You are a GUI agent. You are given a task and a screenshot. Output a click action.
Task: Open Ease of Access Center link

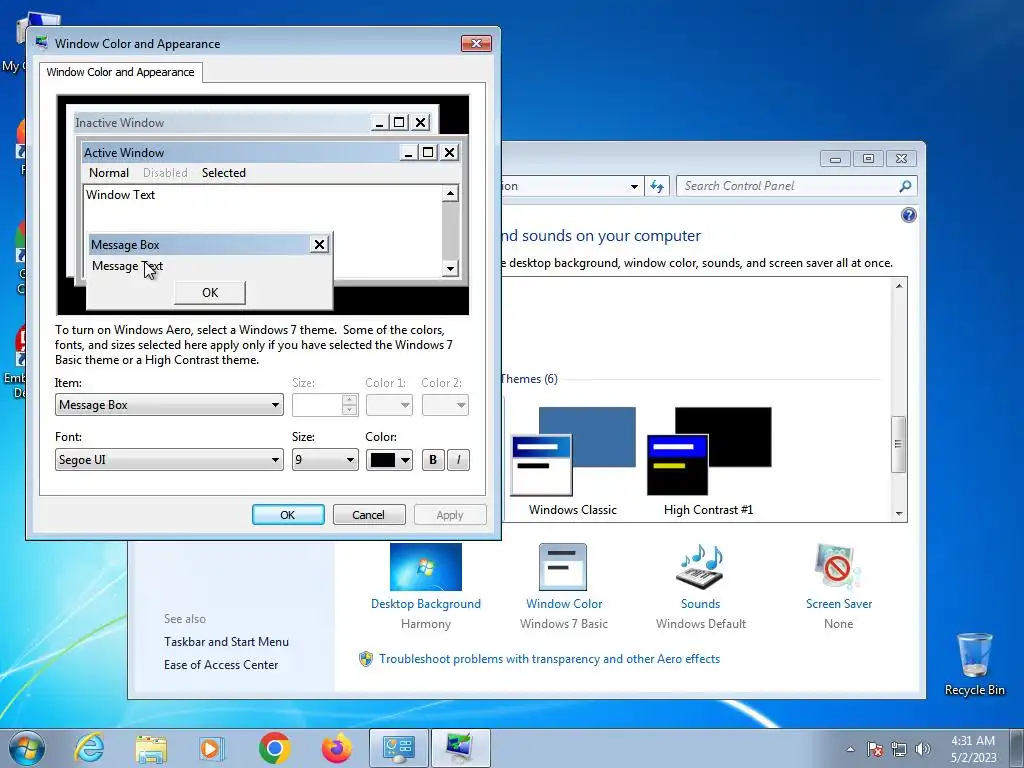(221, 665)
